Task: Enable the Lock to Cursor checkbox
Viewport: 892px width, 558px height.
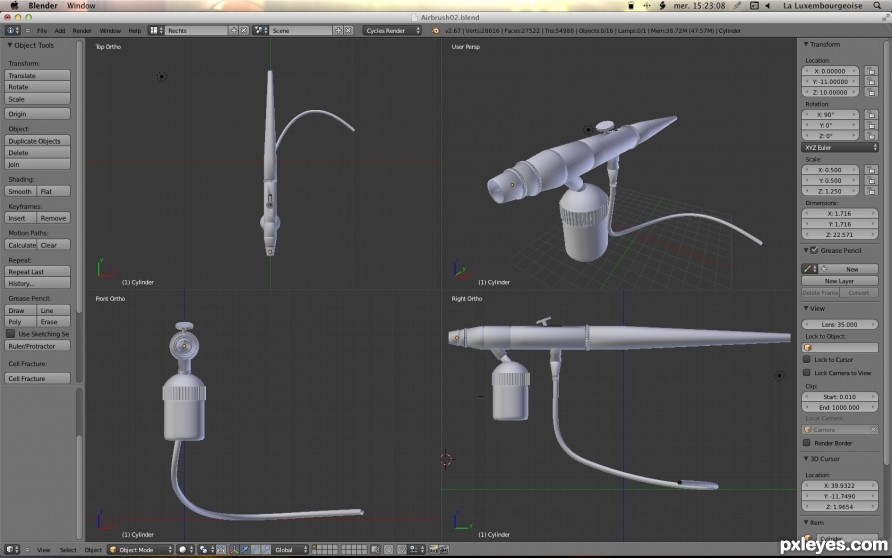Action: pos(807,359)
